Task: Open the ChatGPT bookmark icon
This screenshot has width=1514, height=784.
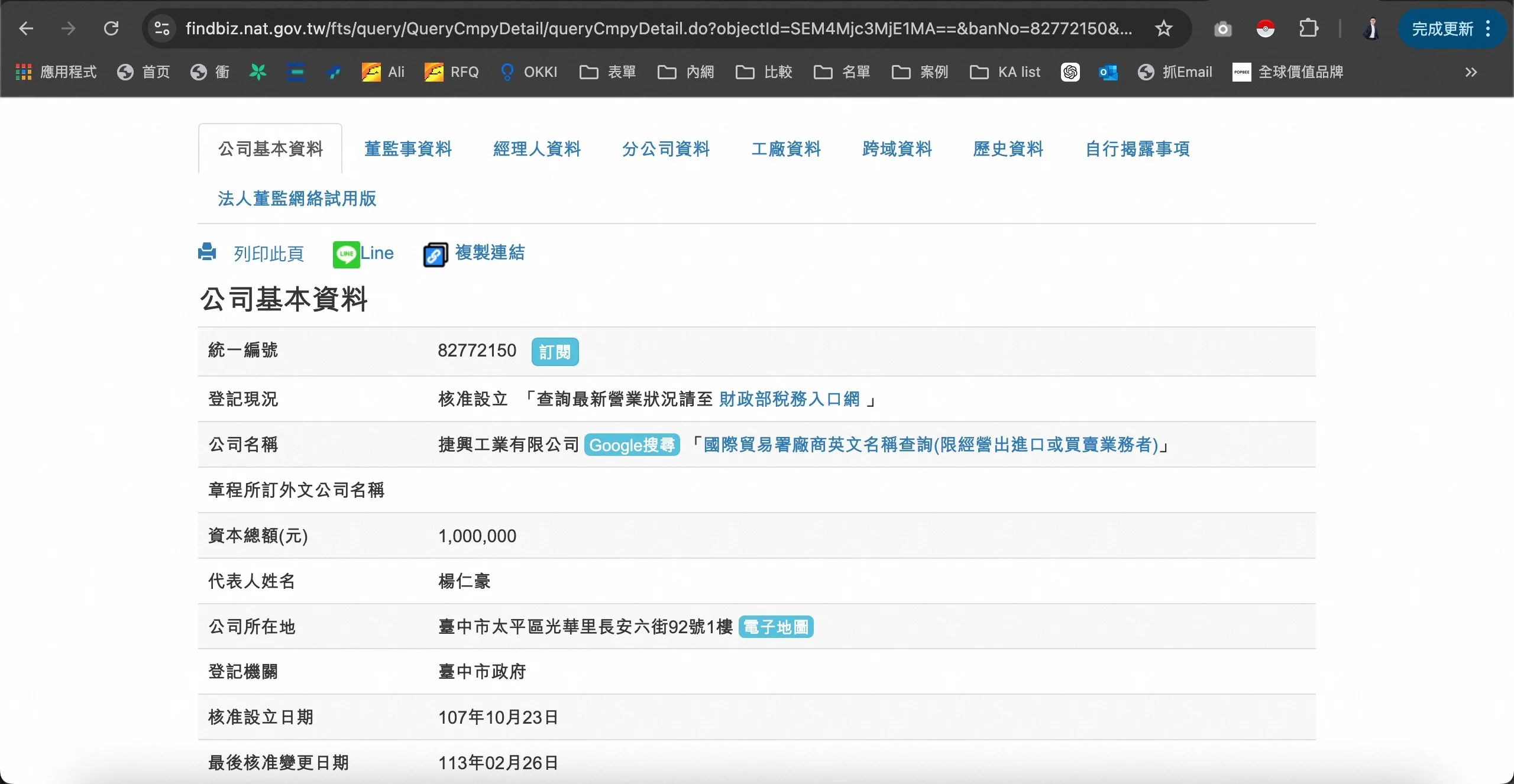Action: pos(1070,72)
